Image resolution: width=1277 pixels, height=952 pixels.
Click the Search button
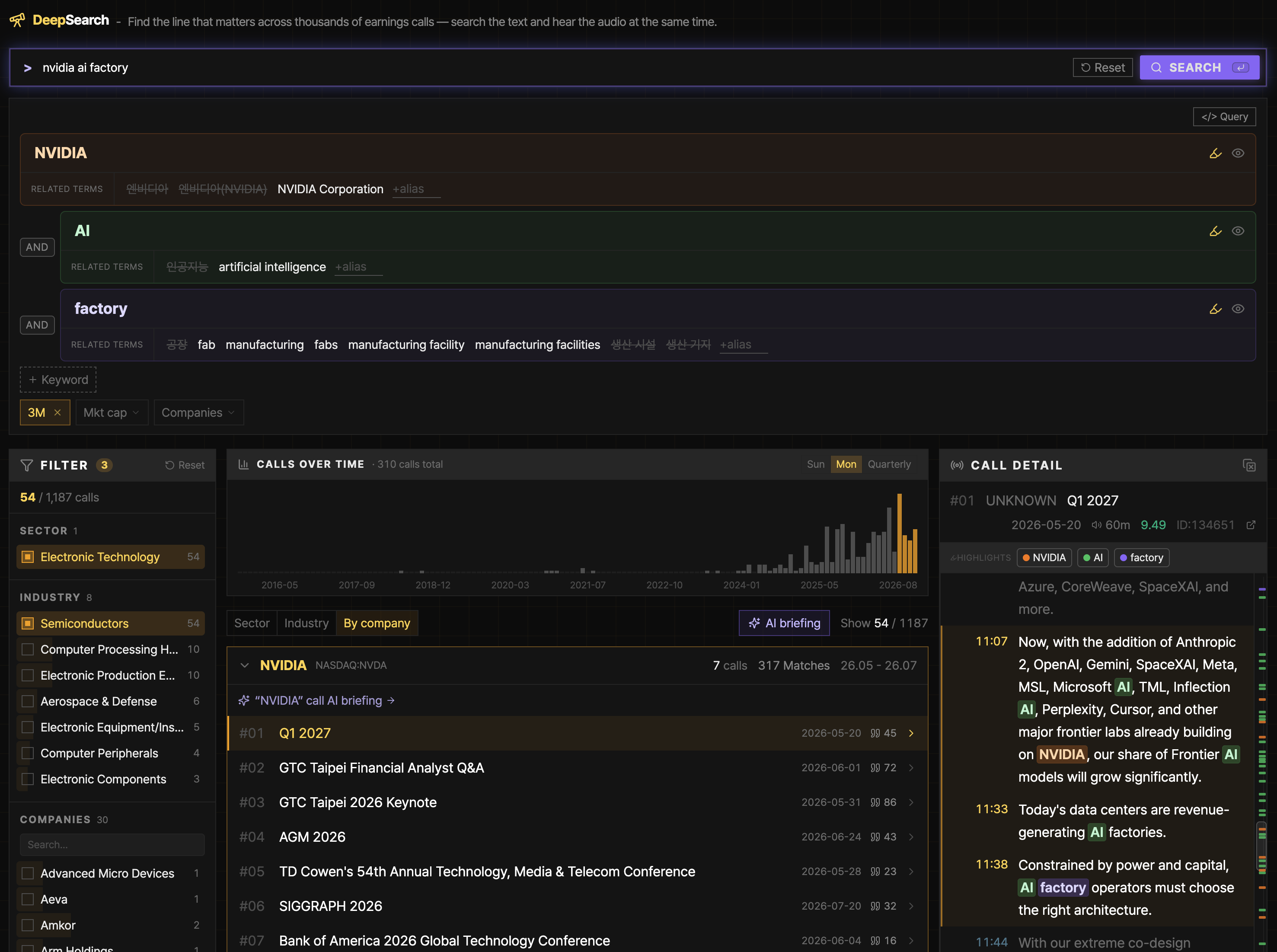pos(1199,67)
